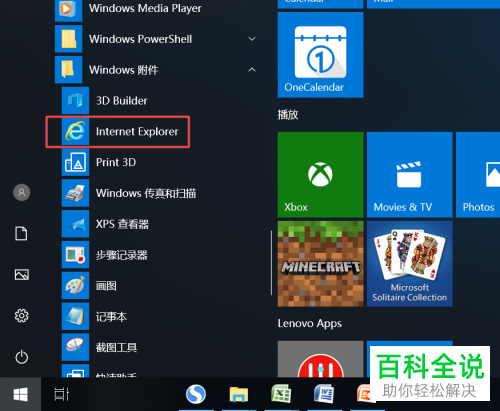Open the Documents sidebar icon
The image size is (500, 411).
click(x=21, y=233)
